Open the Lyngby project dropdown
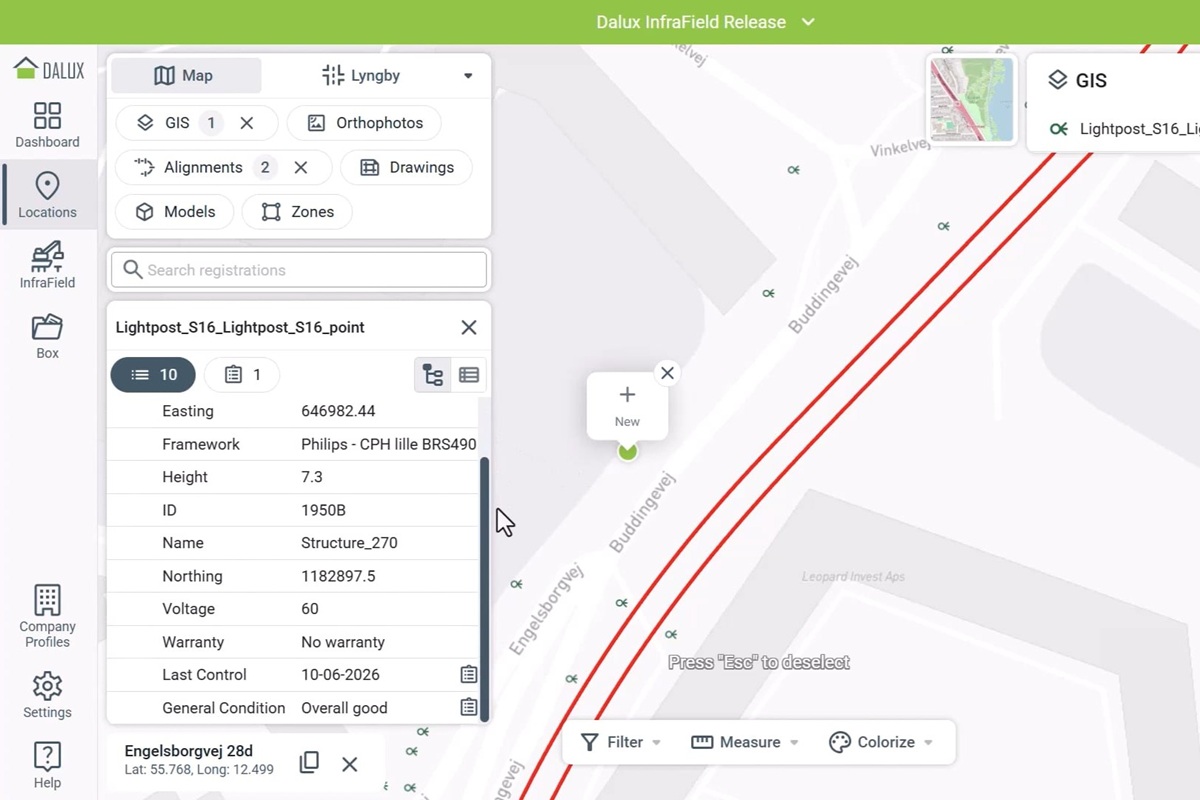Image resolution: width=1200 pixels, height=800 pixels. 398,76
